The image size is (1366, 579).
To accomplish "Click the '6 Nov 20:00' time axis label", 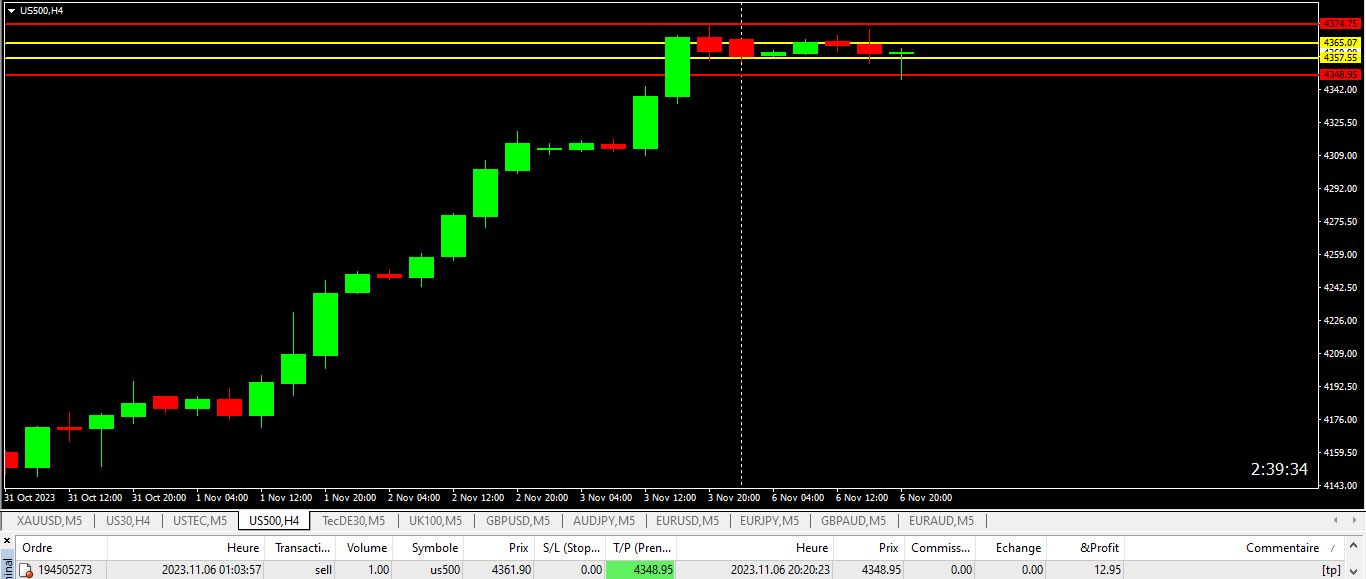I will point(928,498).
